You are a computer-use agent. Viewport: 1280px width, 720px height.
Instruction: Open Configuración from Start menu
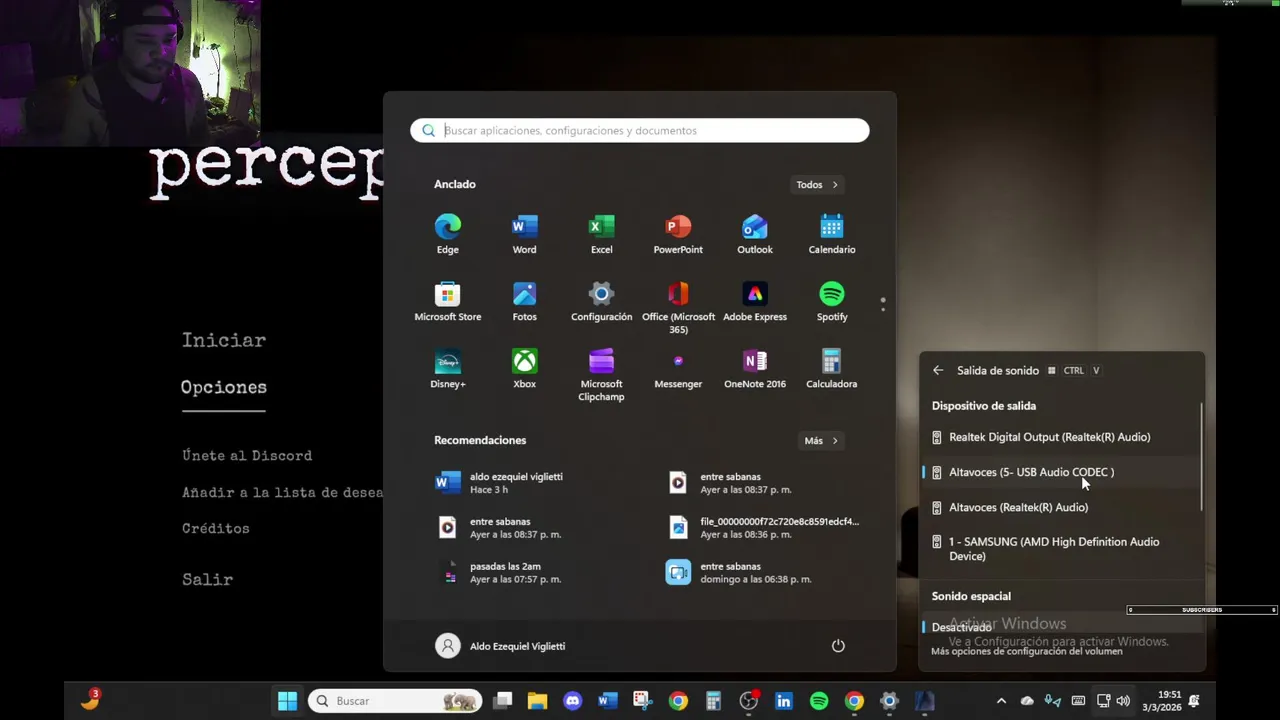[601, 301]
